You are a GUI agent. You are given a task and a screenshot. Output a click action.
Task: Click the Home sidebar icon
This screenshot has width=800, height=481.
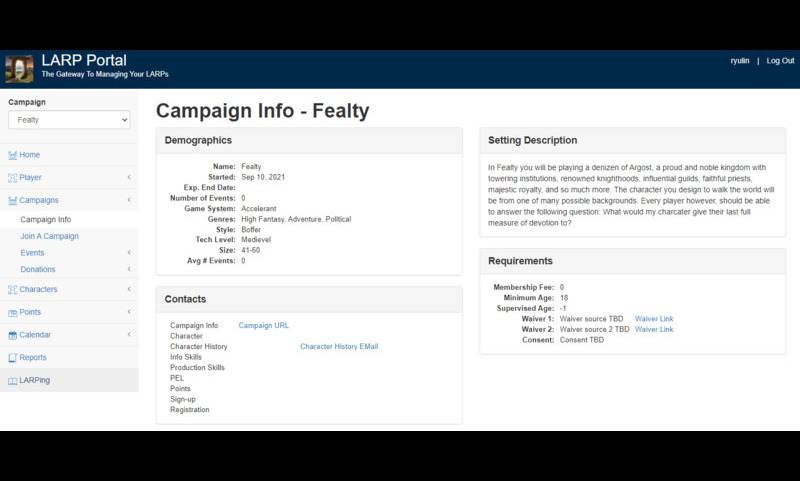pyautogui.click(x=12, y=155)
